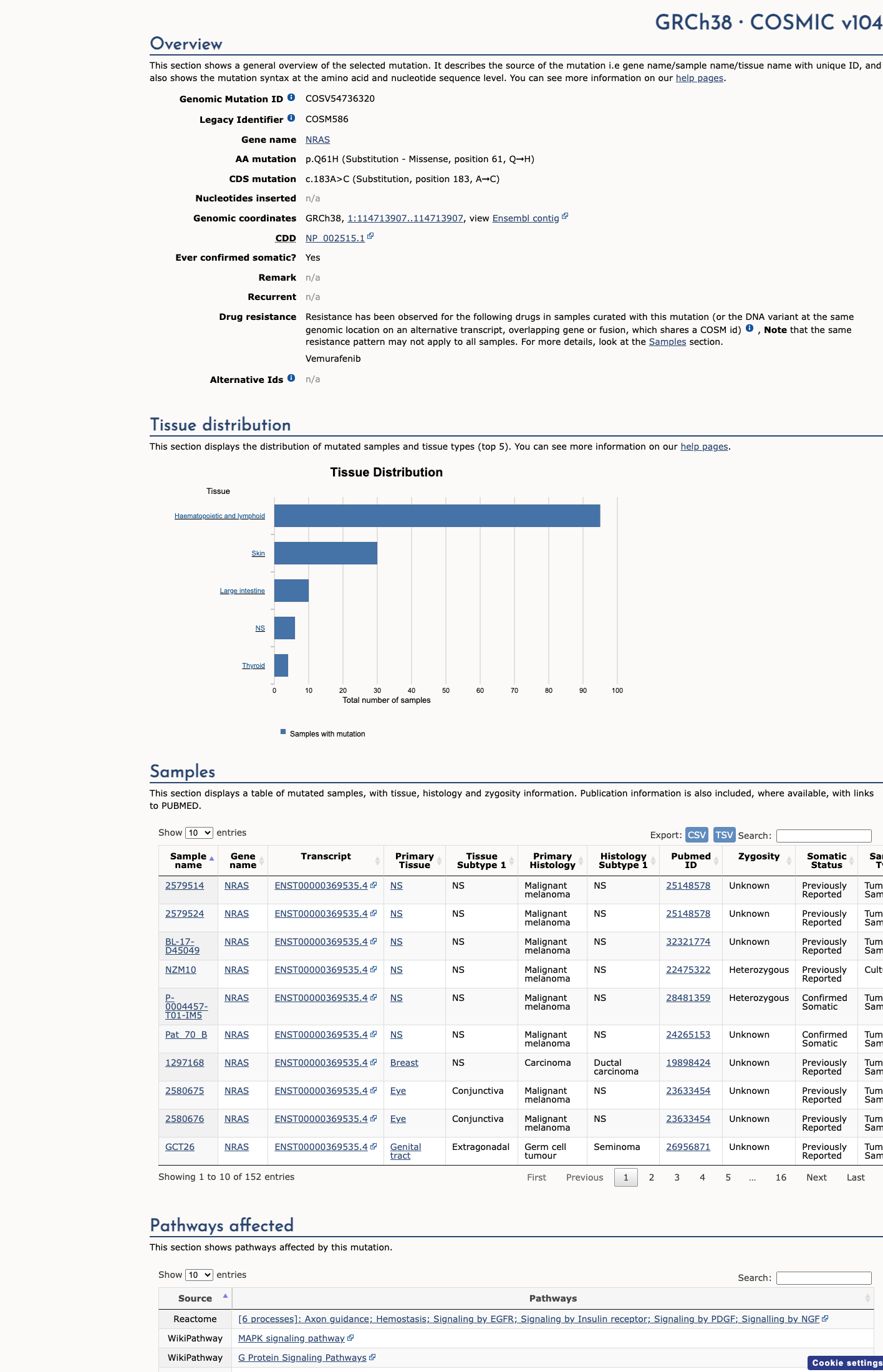Open Cookie settings button

click(x=846, y=1363)
